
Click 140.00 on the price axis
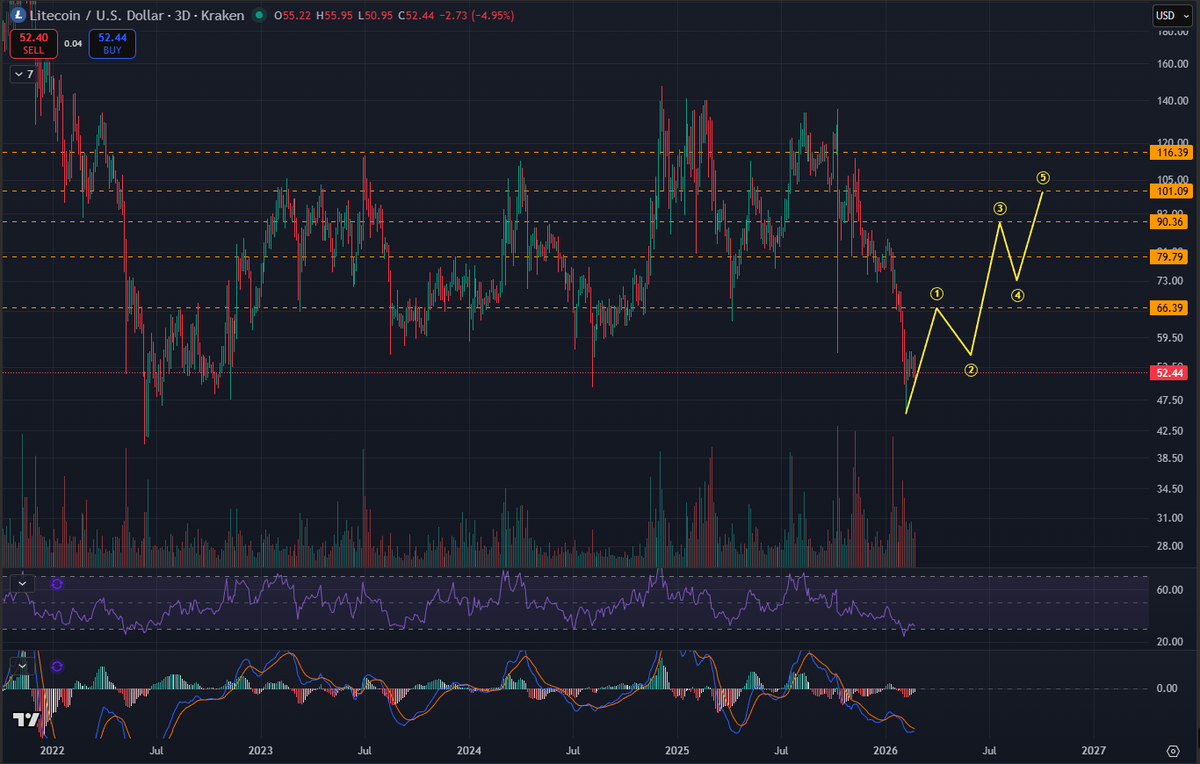click(1171, 101)
